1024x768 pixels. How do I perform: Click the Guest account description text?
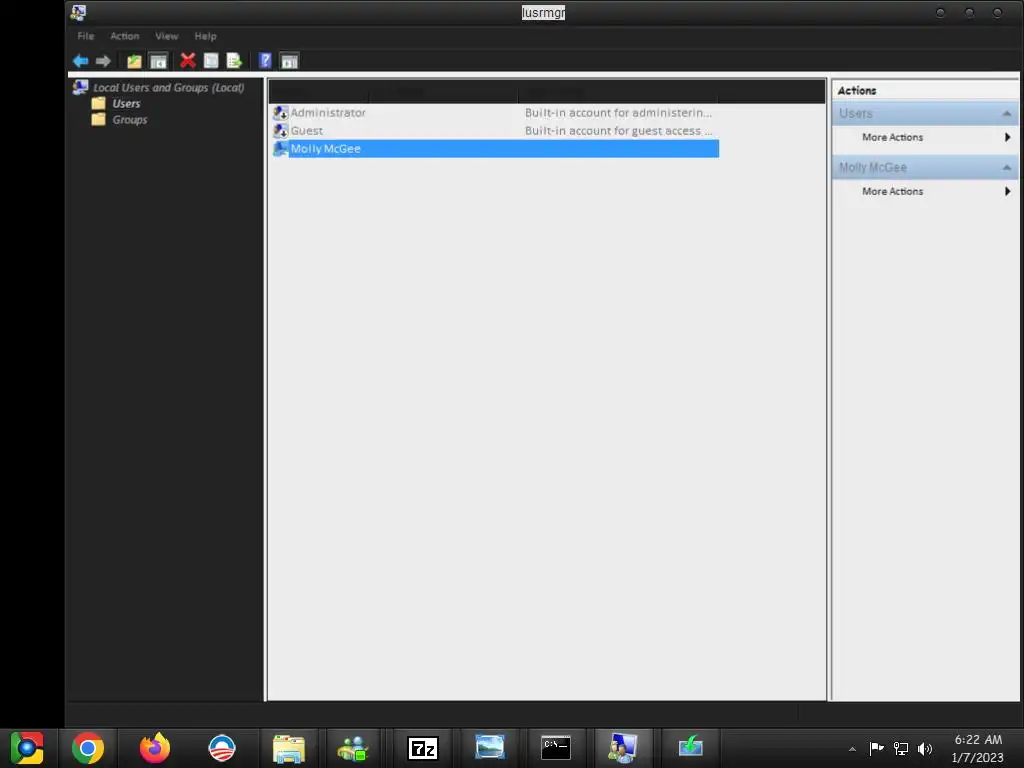618,131
